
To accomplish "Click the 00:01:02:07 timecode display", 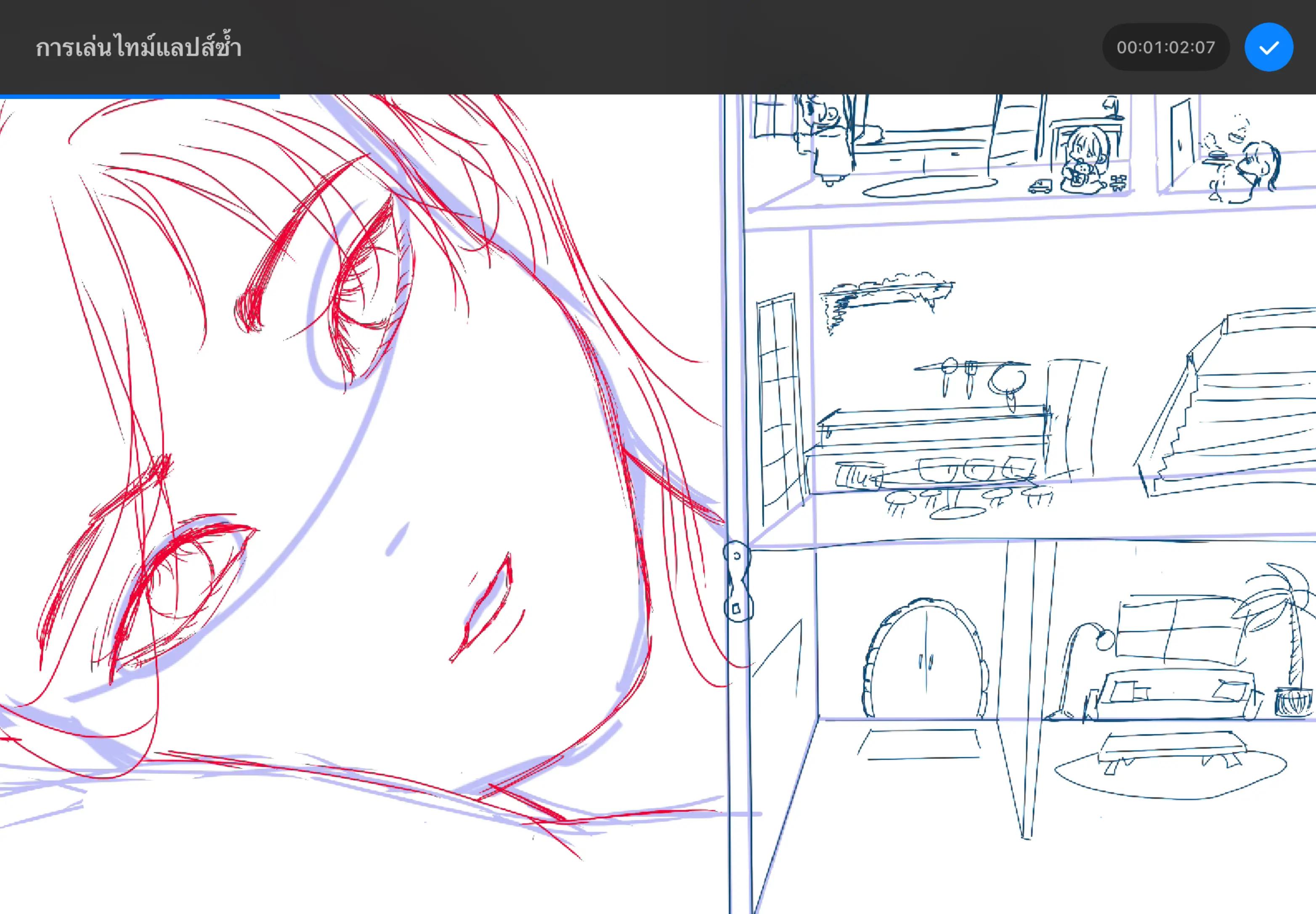I will coord(1165,47).
